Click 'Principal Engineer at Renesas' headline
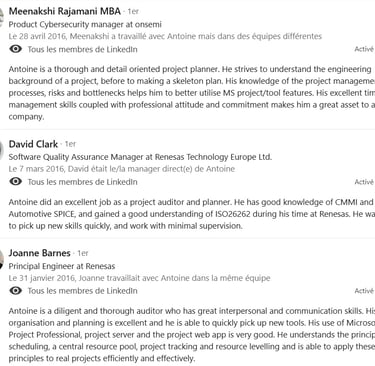This screenshot has height=366, width=375. pos(62,266)
